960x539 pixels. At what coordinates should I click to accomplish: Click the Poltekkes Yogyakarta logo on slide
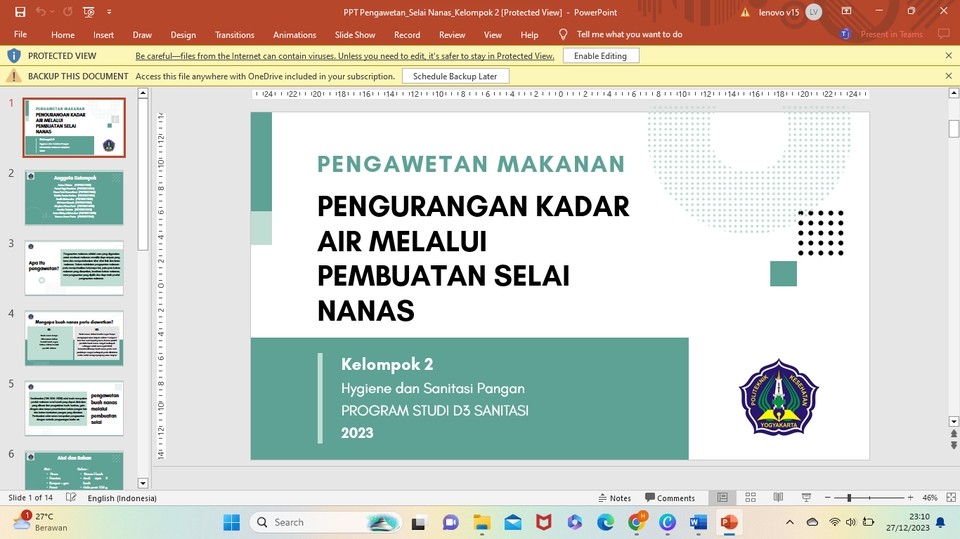click(779, 397)
